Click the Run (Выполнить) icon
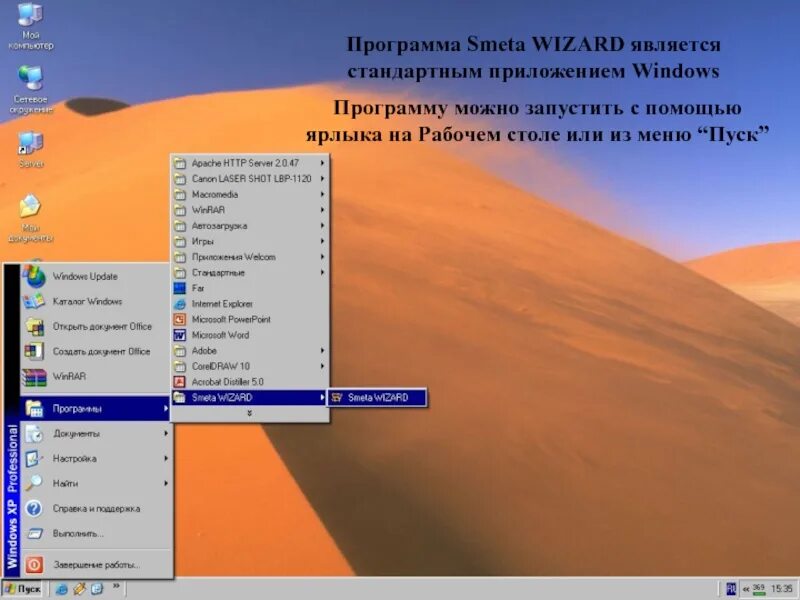 point(34,534)
